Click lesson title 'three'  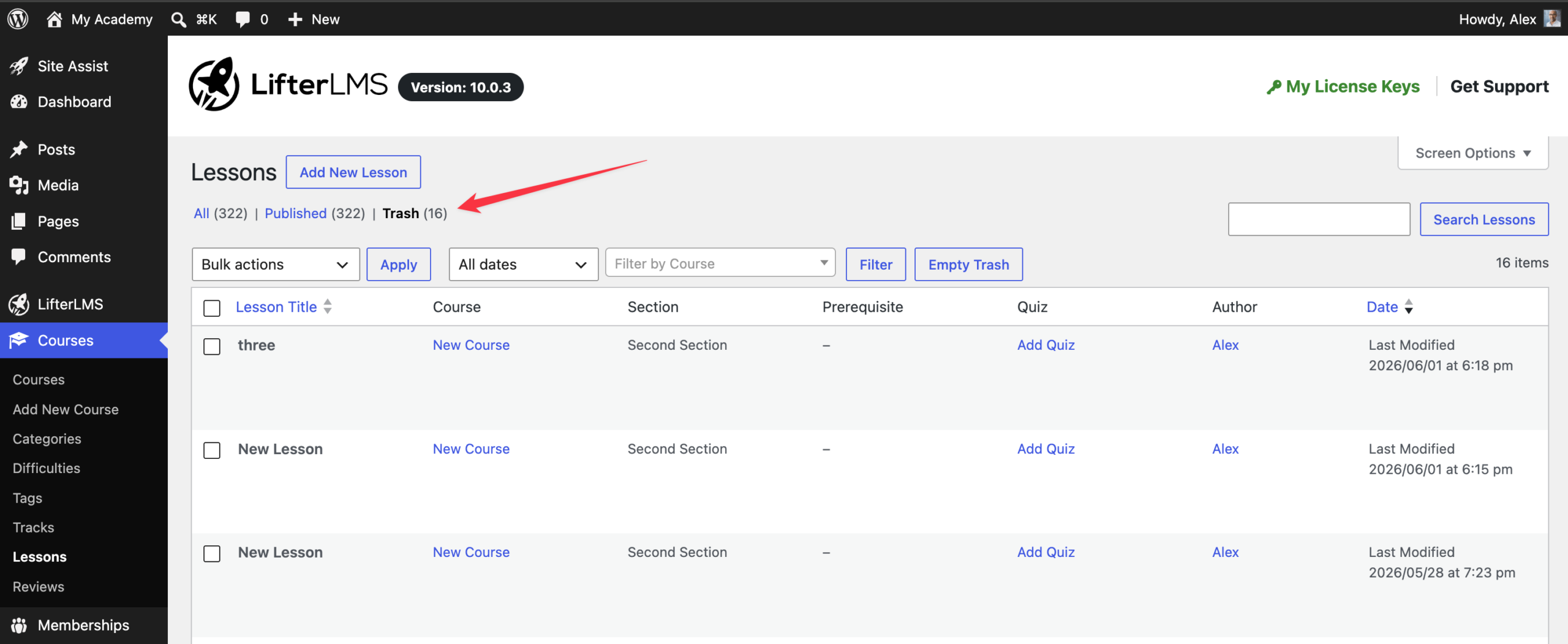point(256,345)
